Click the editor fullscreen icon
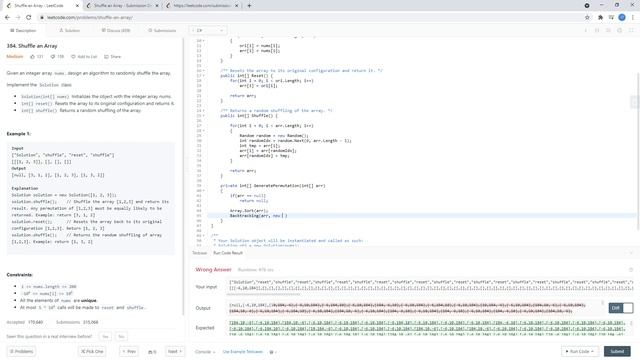The width and height of the screenshot is (640, 360). tap(631, 31)
